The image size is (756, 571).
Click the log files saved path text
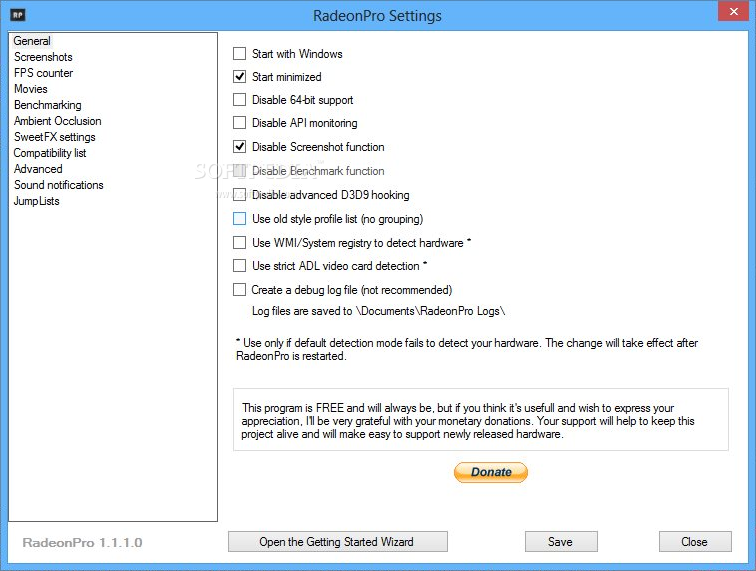click(378, 311)
